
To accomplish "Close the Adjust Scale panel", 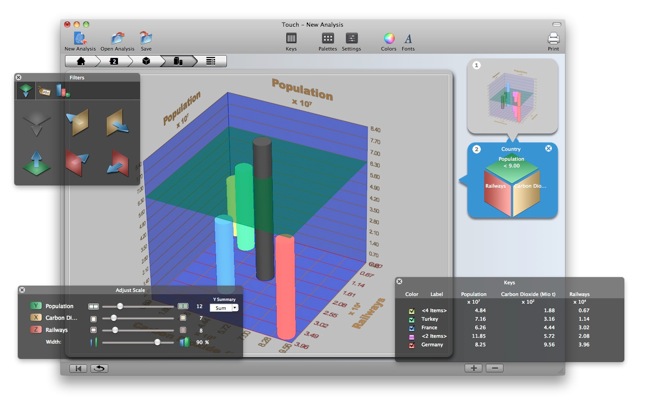I will [x=22, y=290].
